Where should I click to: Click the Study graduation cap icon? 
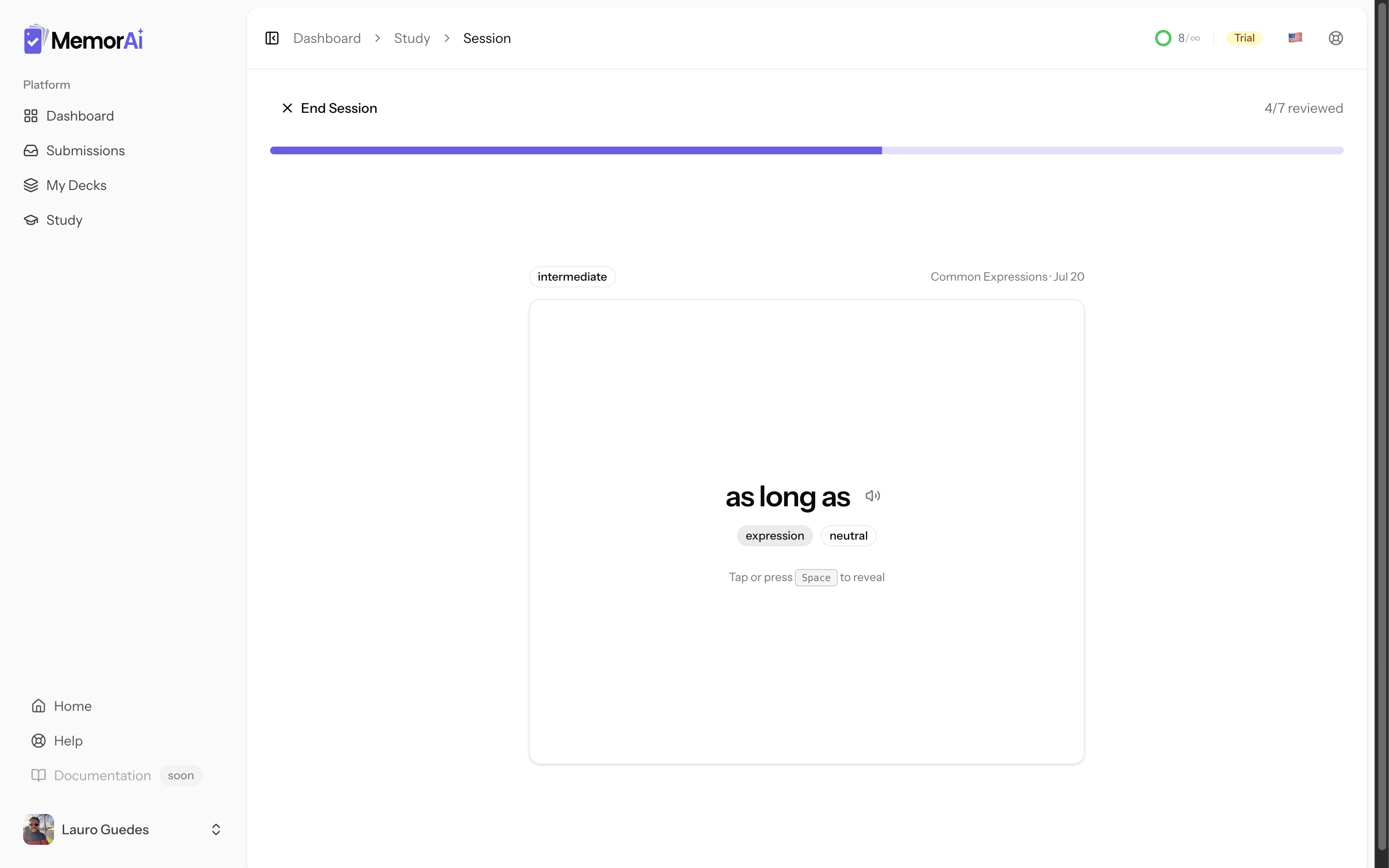tap(31, 220)
